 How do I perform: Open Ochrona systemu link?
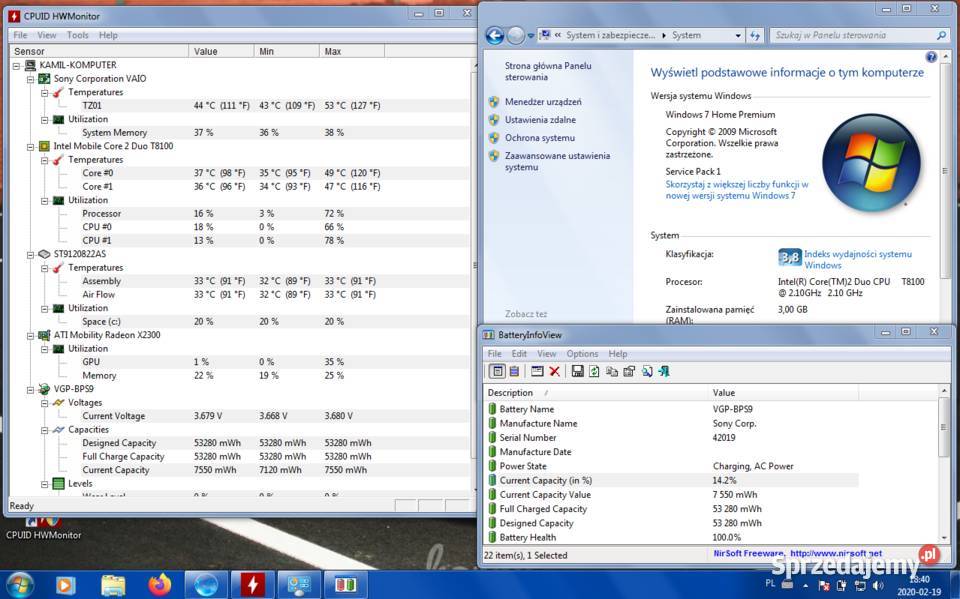(539, 138)
